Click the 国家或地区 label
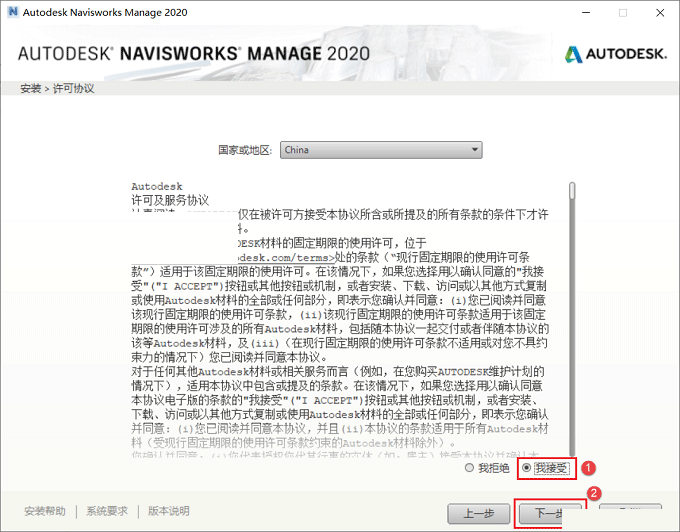680x532 pixels. point(245,150)
